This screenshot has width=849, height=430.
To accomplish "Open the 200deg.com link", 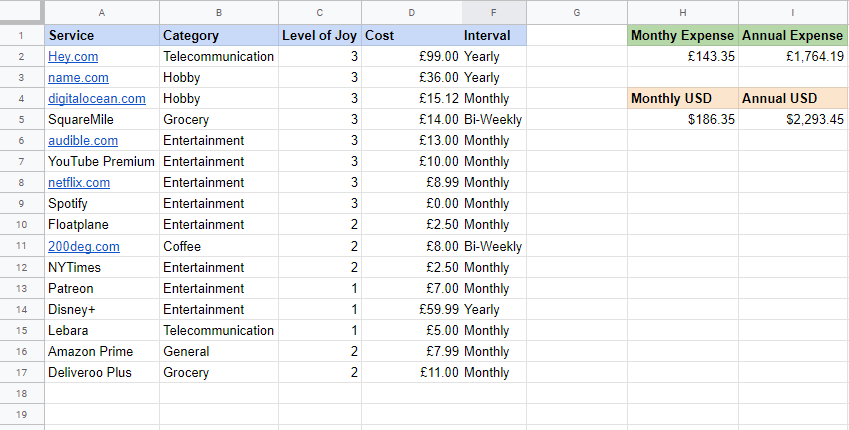I will (x=84, y=247).
